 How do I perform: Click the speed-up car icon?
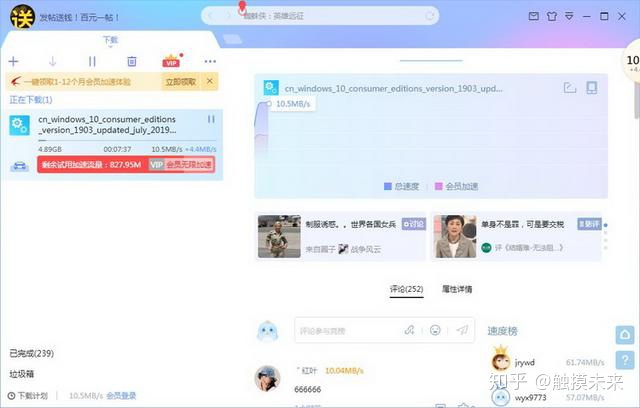[x=20, y=166]
